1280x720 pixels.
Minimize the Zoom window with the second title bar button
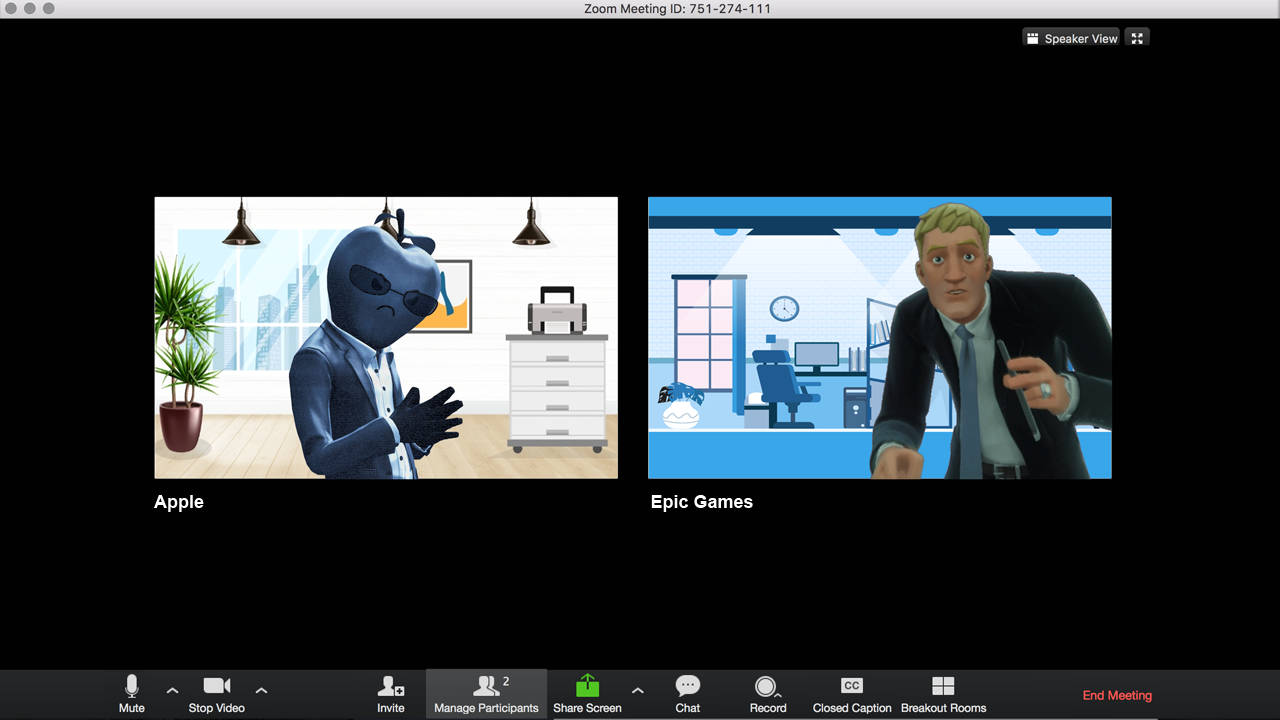pyautogui.click(x=29, y=8)
